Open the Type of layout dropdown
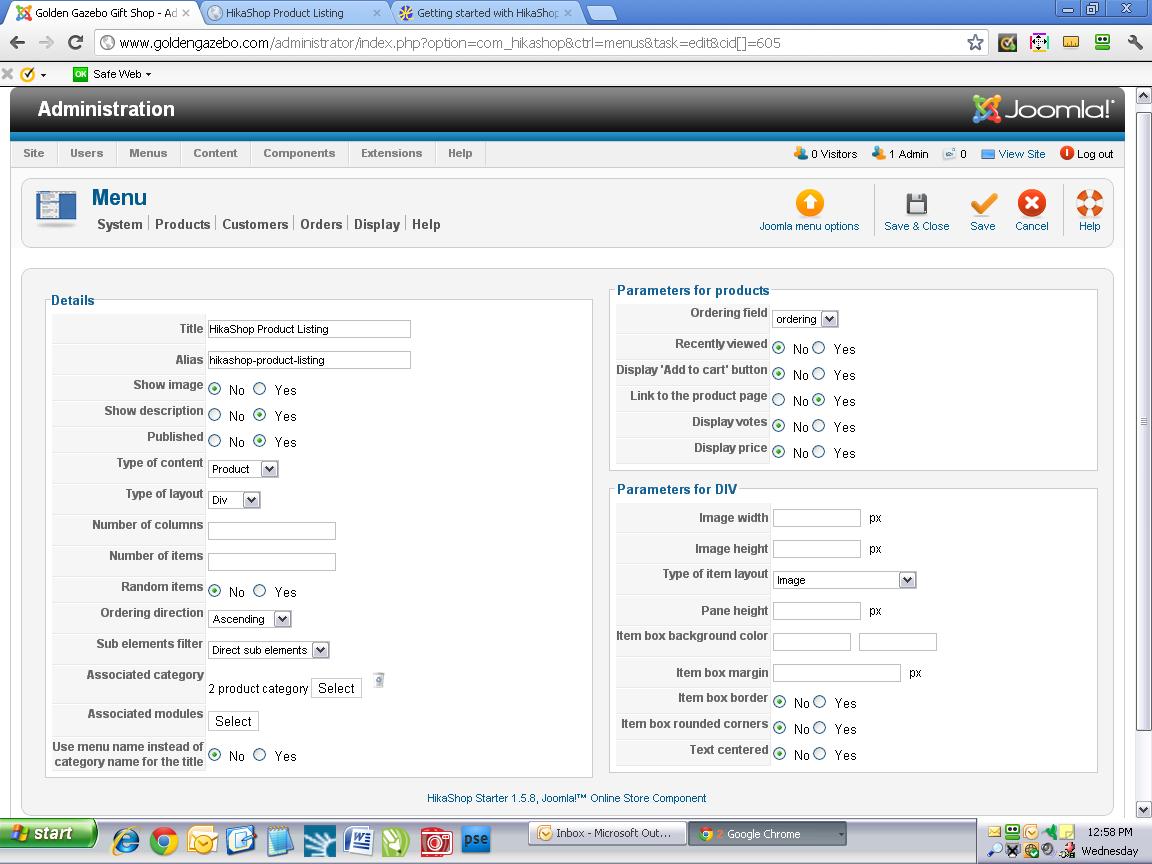The image size is (1152, 864). coord(234,500)
